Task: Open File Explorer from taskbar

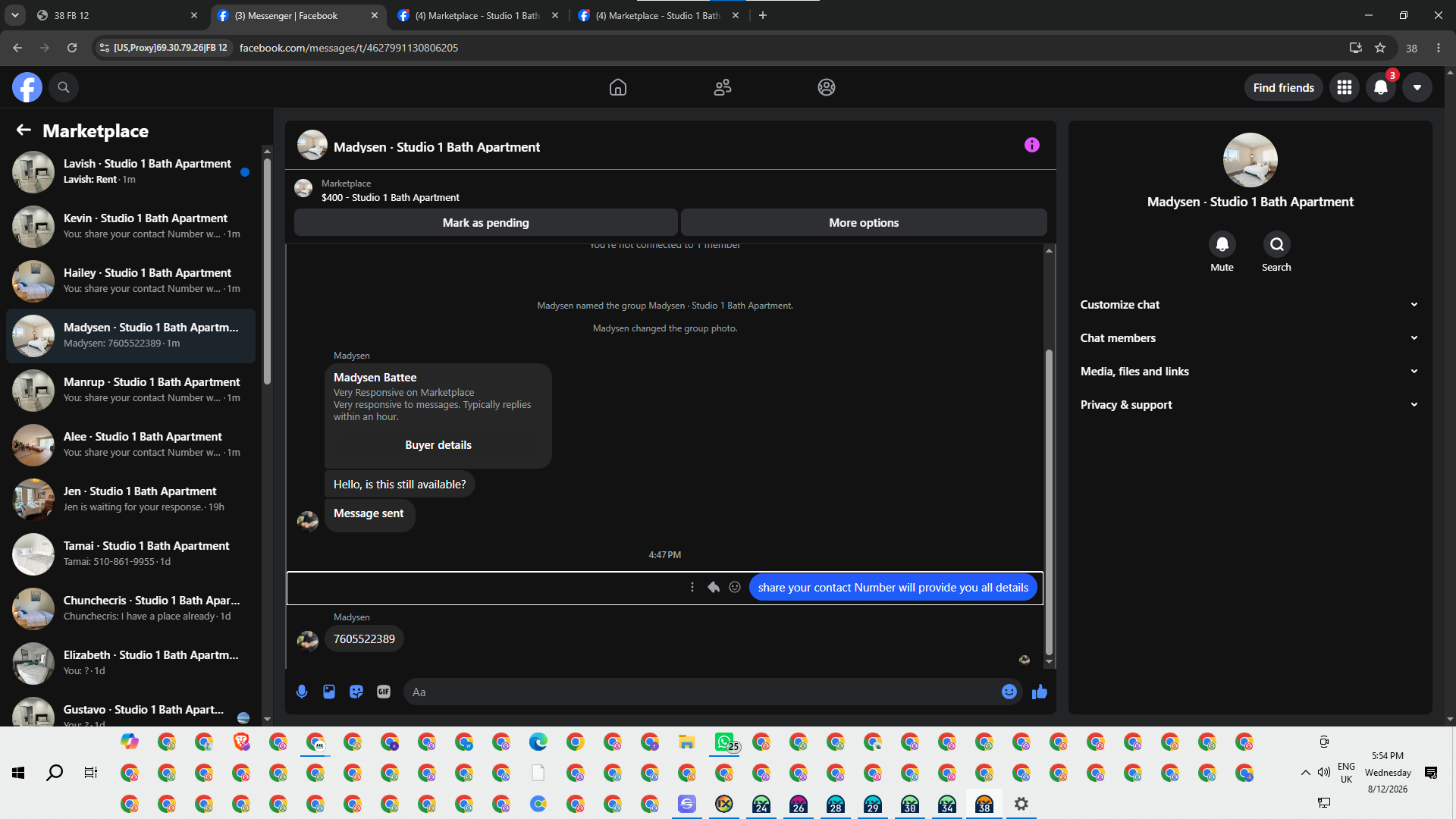Action: pos(687,742)
